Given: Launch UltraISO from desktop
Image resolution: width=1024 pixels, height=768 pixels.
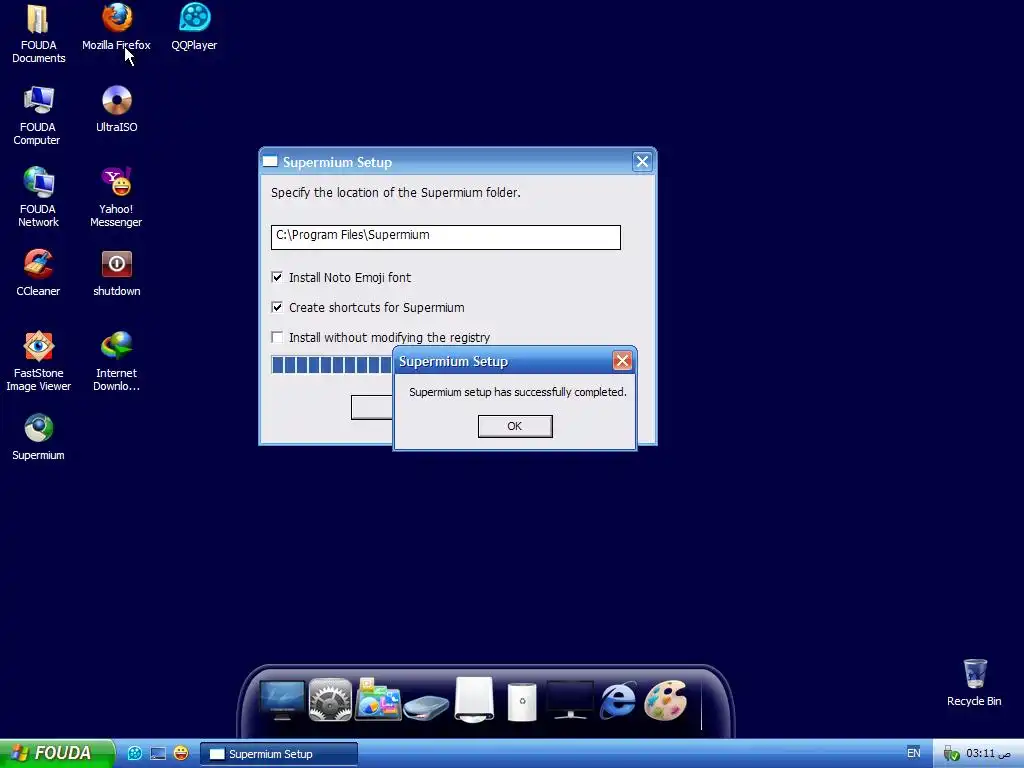Looking at the screenshot, I should 116,109.
